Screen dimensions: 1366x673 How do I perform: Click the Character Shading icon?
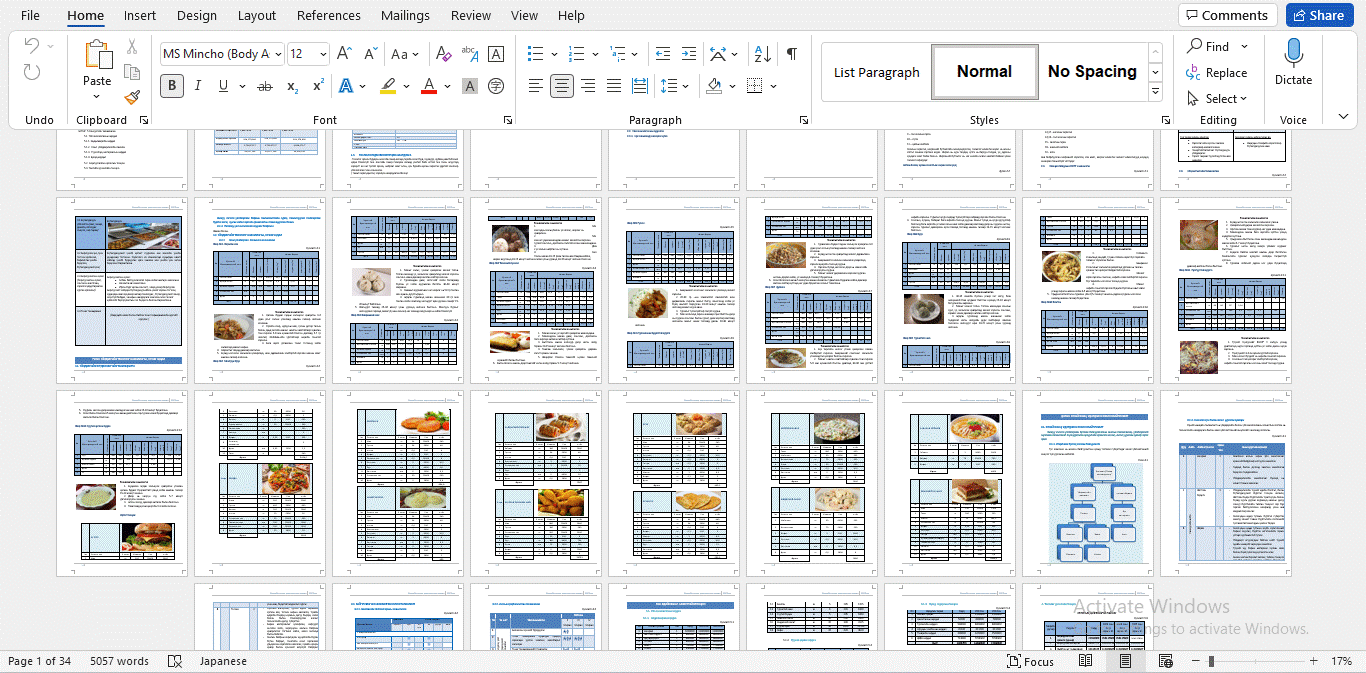click(470, 86)
